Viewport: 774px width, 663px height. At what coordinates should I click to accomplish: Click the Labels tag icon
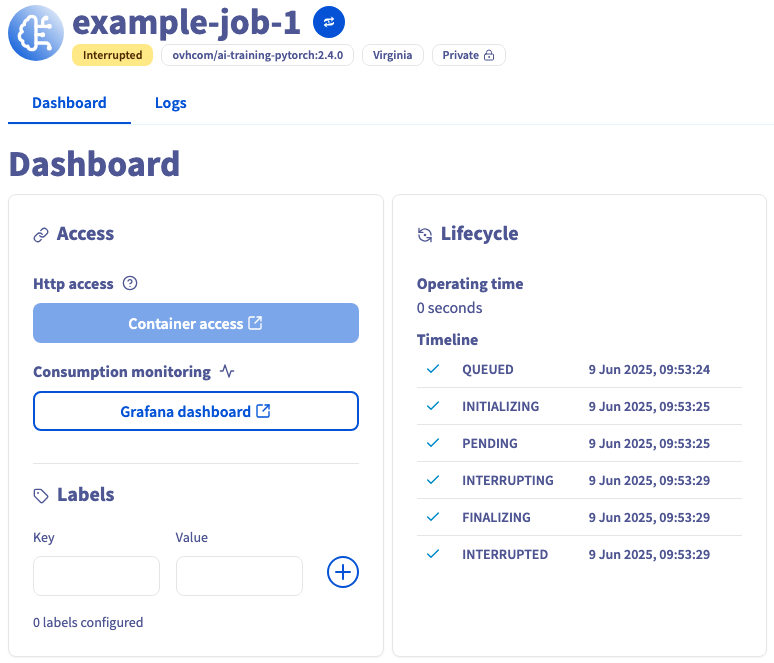pyautogui.click(x=41, y=496)
